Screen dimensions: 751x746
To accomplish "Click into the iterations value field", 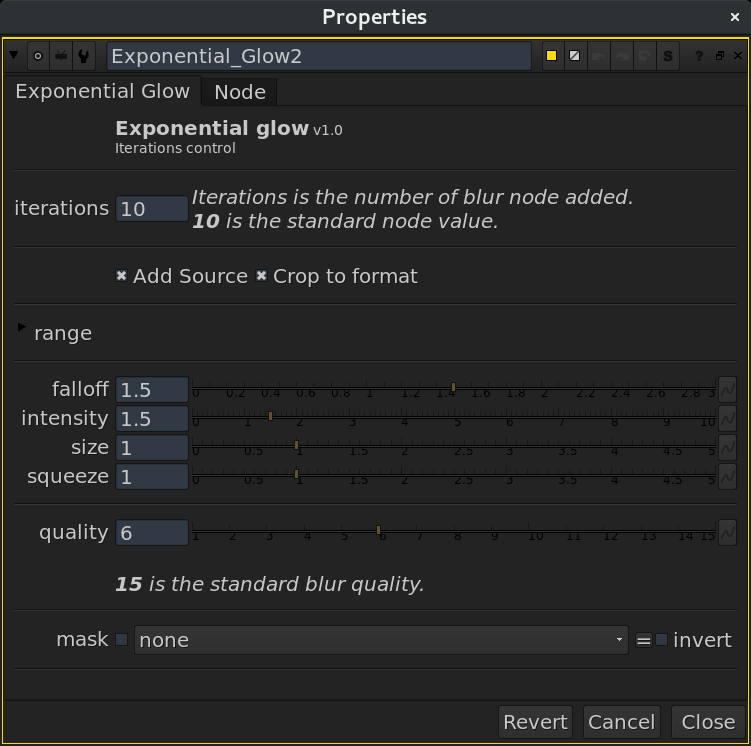I will click(x=151, y=209).
